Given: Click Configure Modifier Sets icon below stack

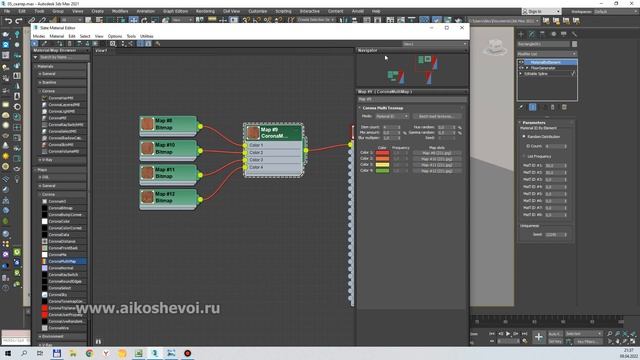Looking at the screenshot, I should tap(564, 107).
